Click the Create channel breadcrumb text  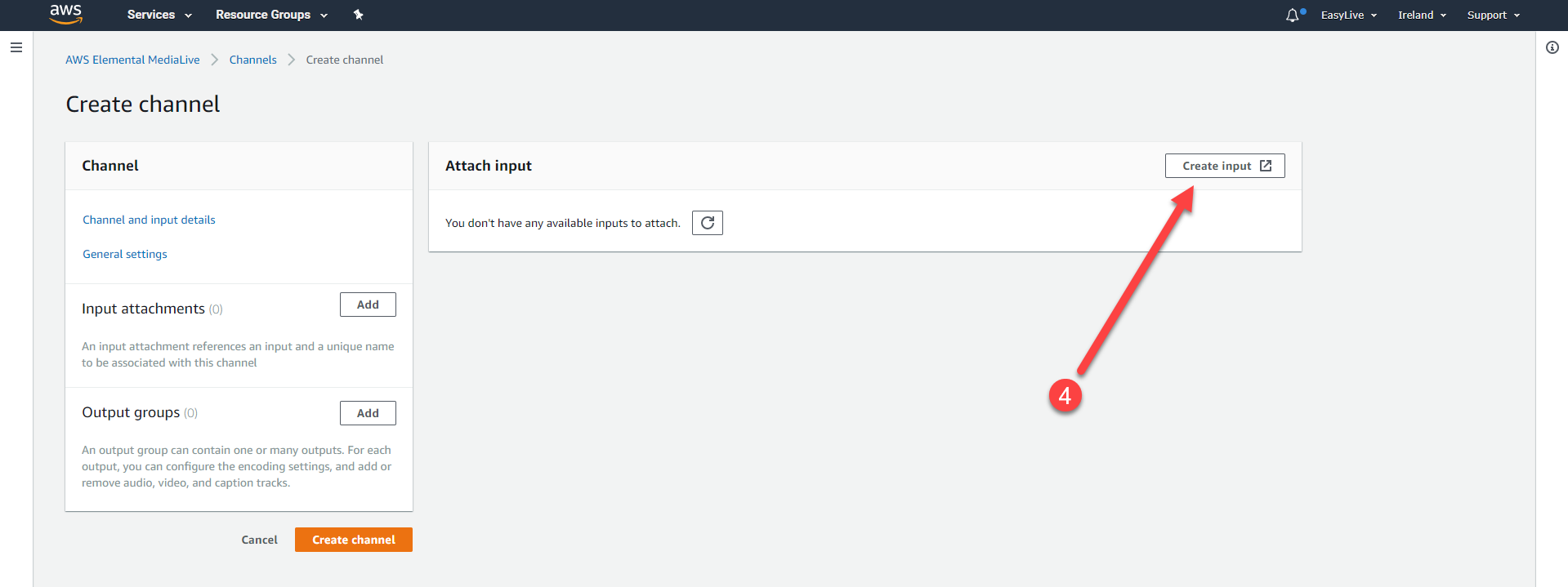345,60
